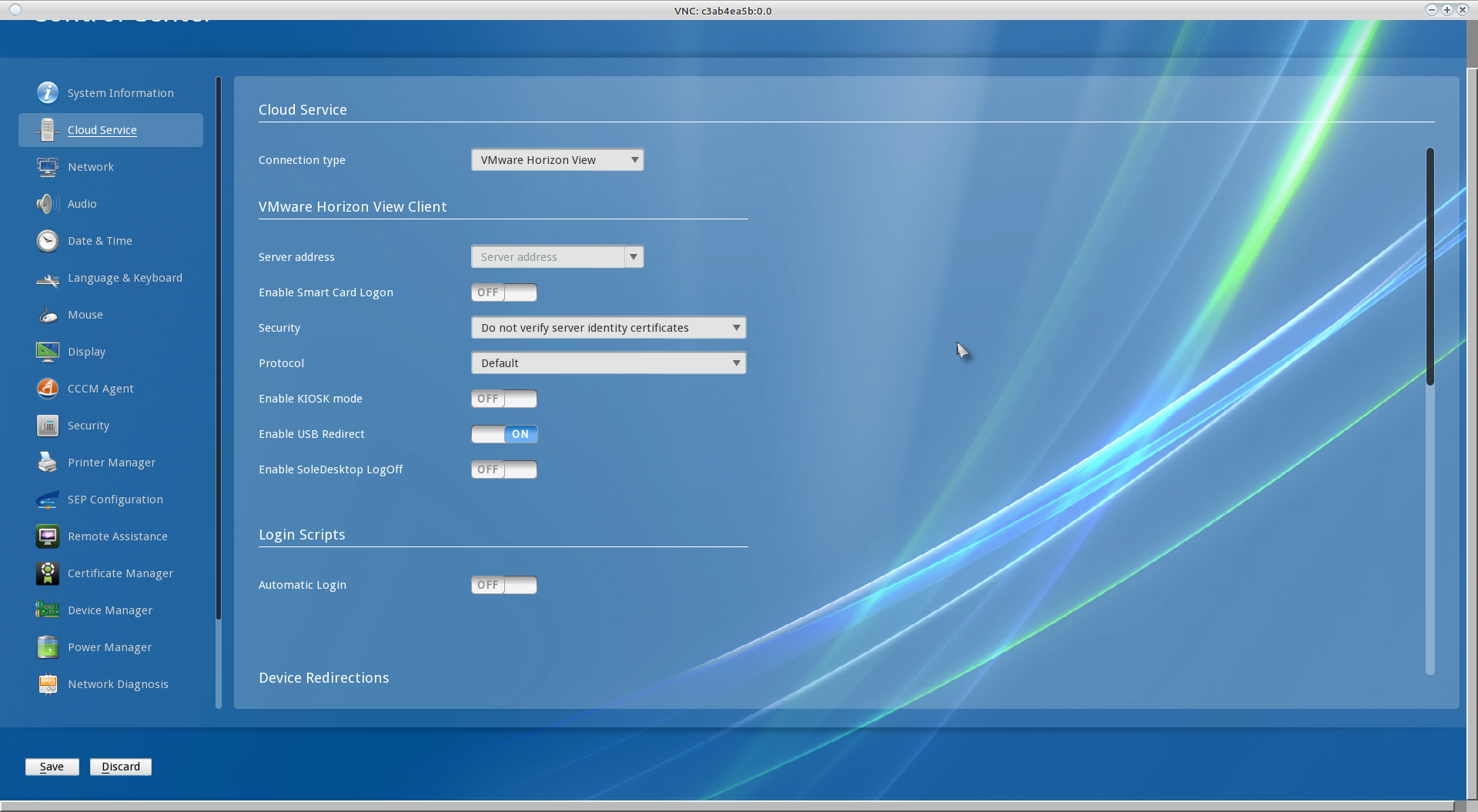Click the Power Manager battery icon

click(48, 647)
